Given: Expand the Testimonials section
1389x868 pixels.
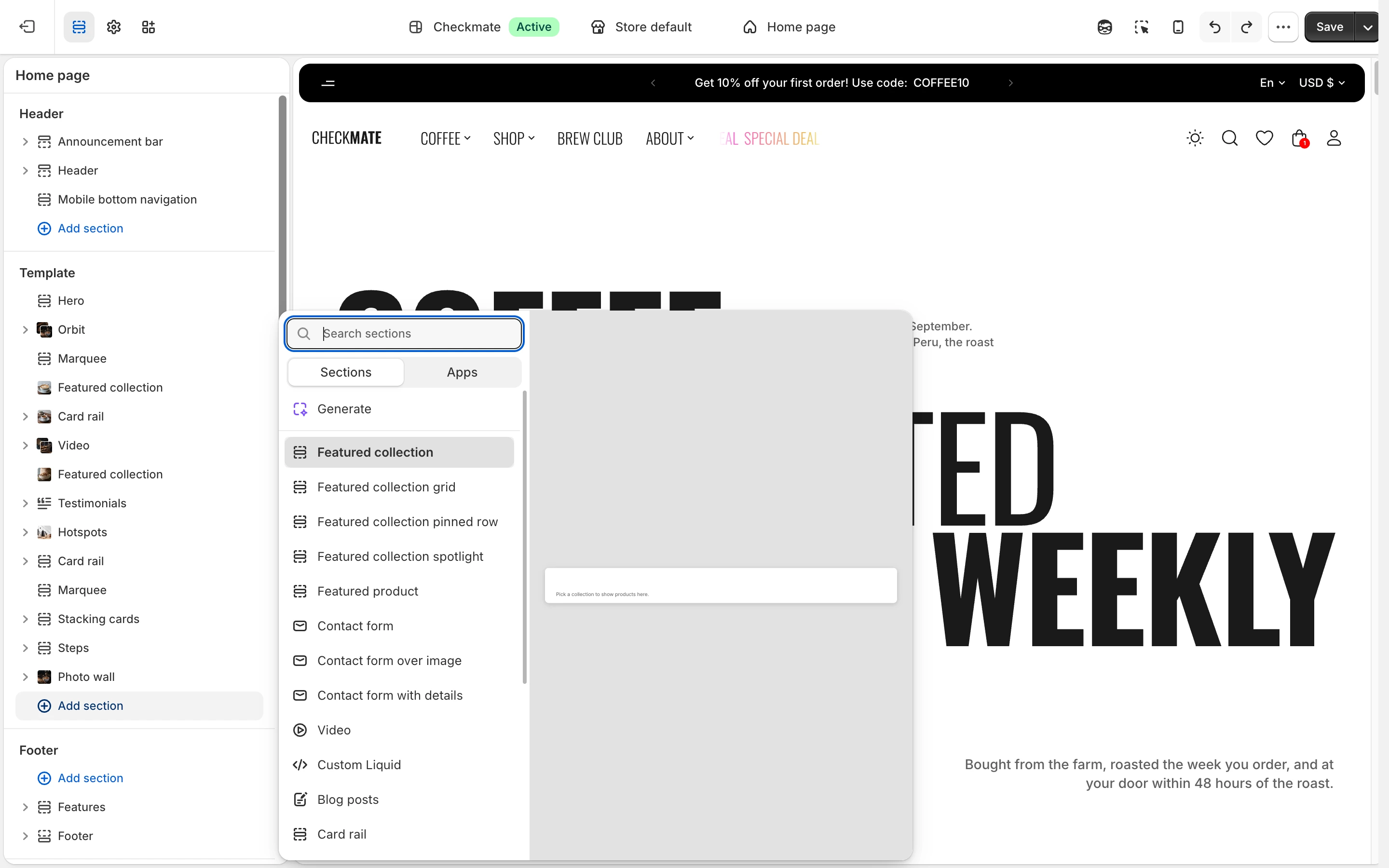Looking at the screenshot, I should click(x=25, y=503).
